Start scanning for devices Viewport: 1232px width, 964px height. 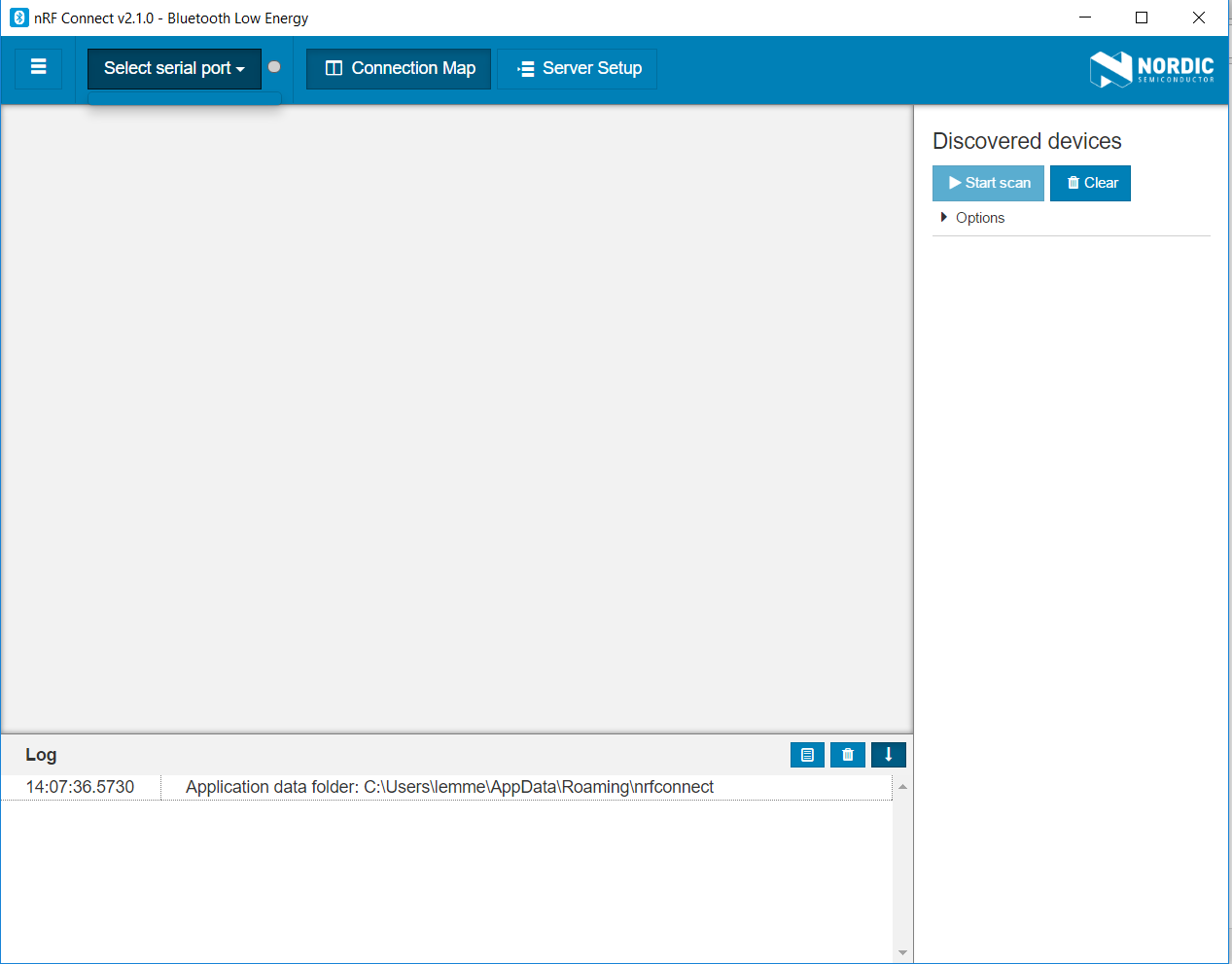pos(988,183)
